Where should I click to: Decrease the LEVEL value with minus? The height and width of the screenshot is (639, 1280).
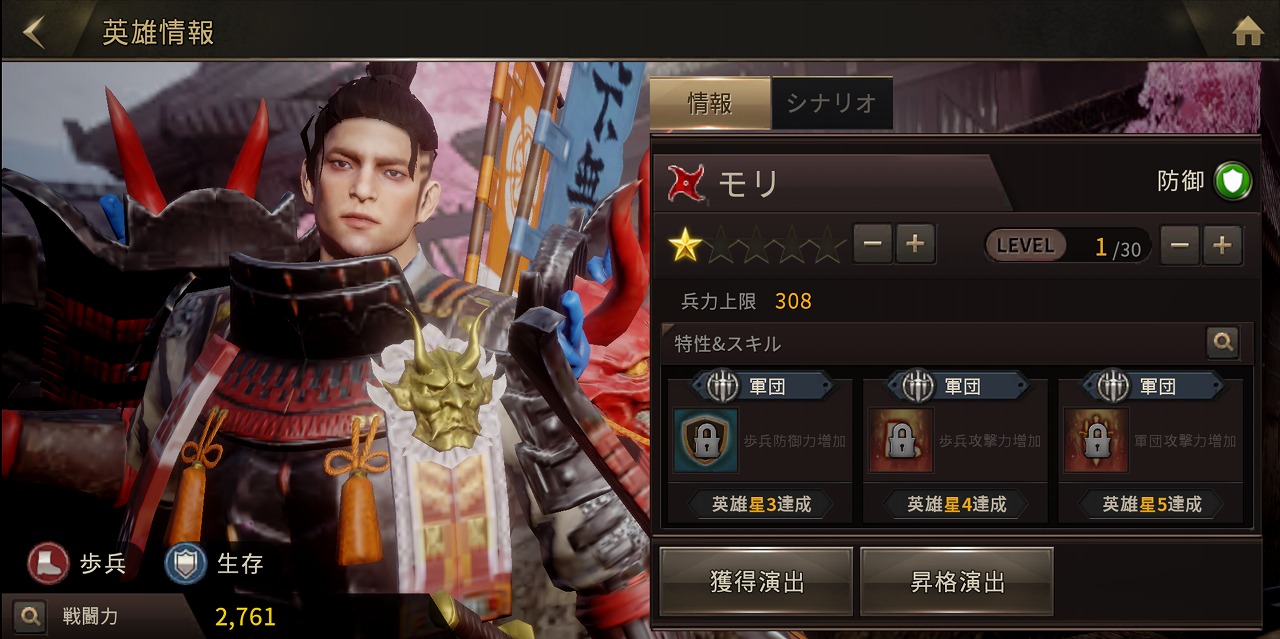(x=1180, y=245)
